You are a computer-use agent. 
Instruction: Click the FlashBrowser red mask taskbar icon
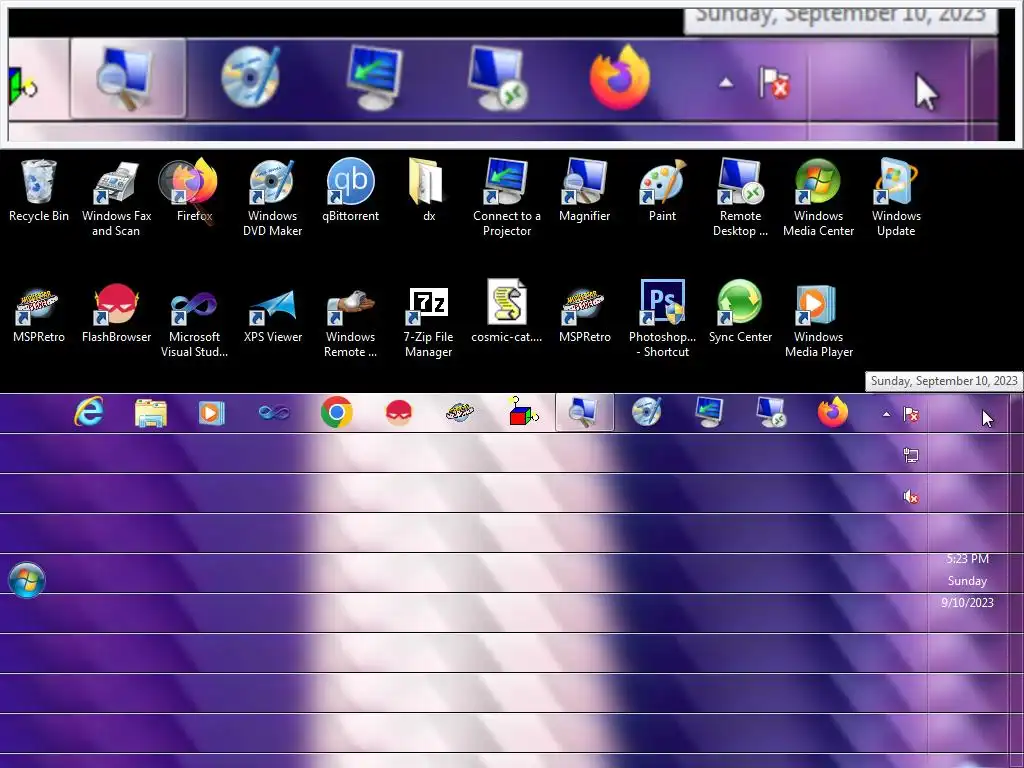click(399, 413)
